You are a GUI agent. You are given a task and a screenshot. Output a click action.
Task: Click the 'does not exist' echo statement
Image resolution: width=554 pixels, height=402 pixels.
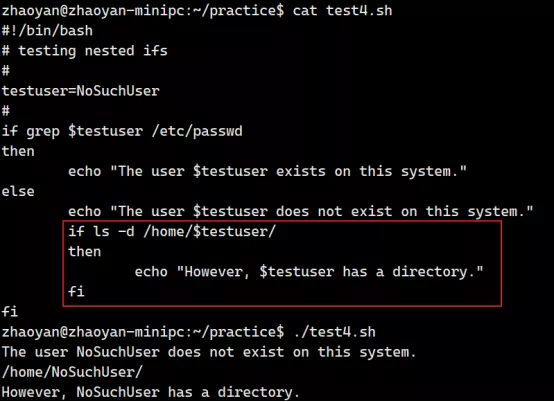(x=301, y=212)
